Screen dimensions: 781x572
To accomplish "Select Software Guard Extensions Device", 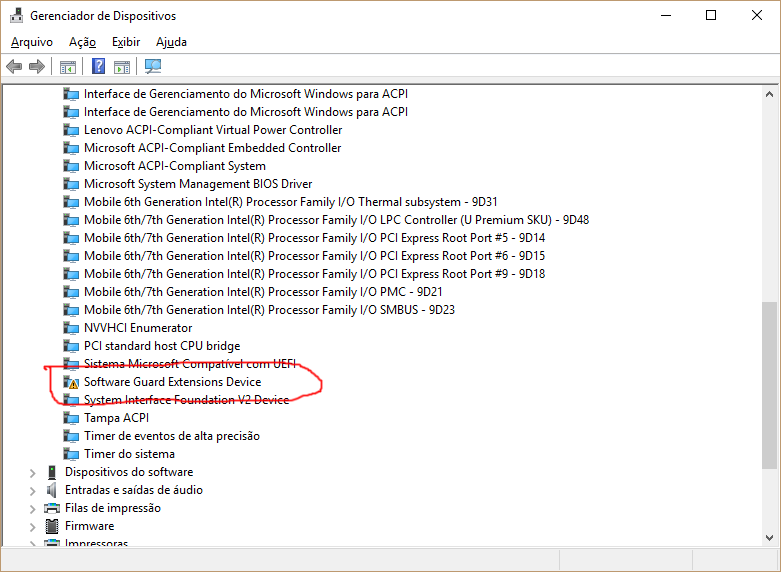I will [x=172, y=382].
